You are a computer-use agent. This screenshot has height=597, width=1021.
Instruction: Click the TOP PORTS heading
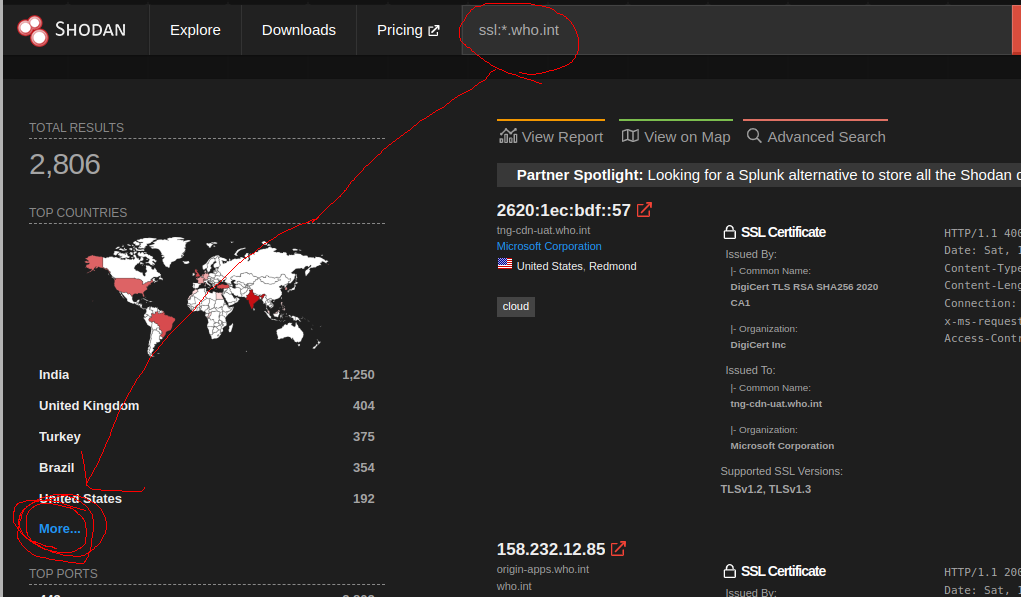pyautogui.click(x=63, y=574)
